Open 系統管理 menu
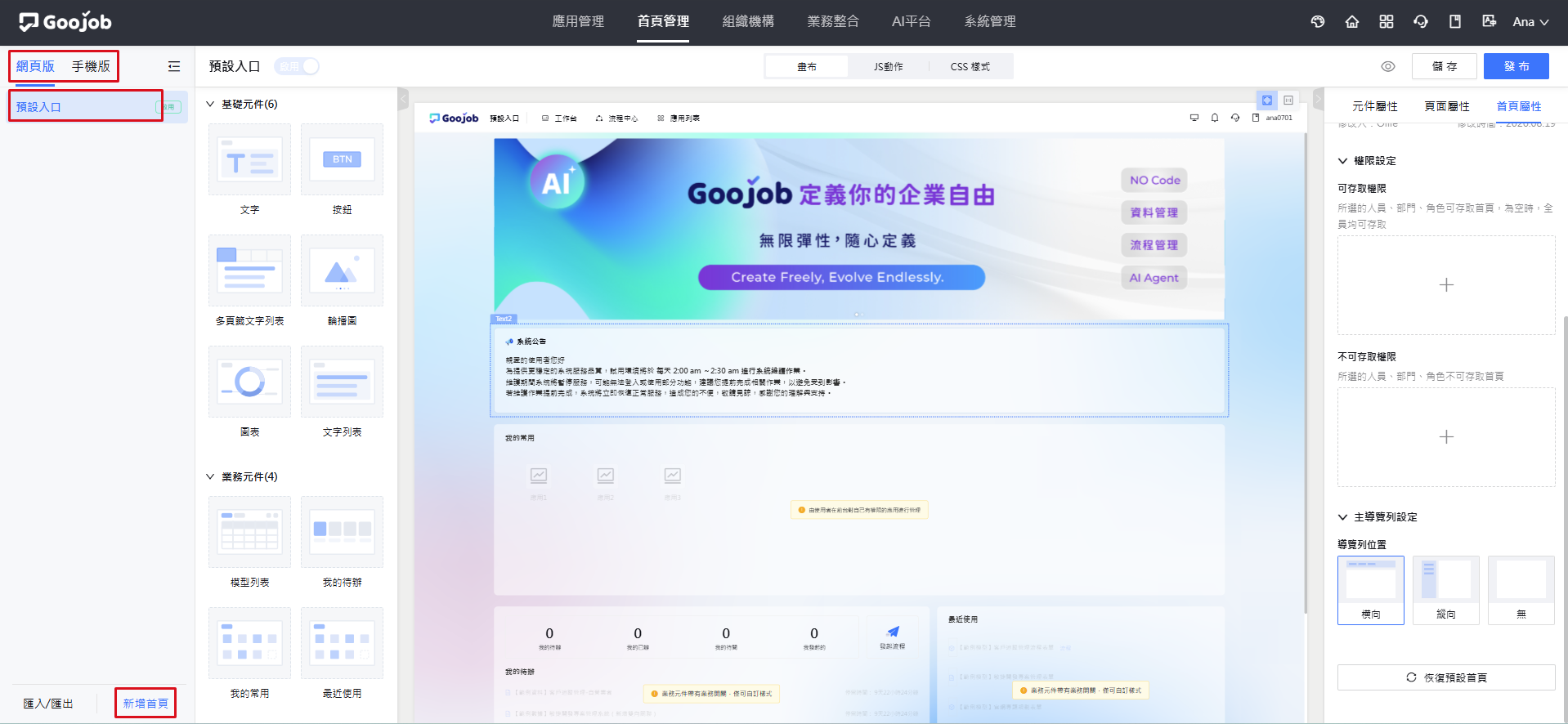The width and height of the screenshot is (1568, 724). tap(990, 21)
